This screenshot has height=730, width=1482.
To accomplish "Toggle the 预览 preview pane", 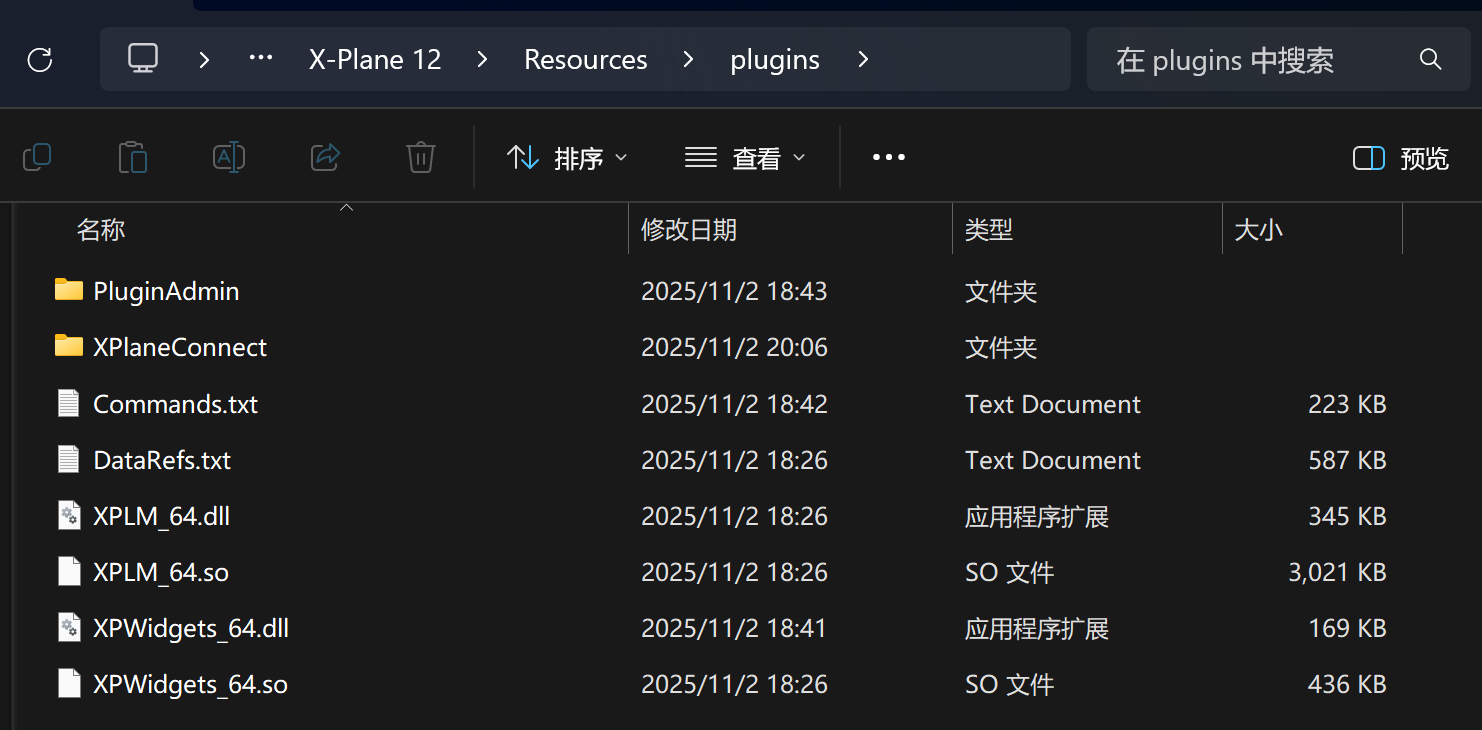I will 1399,158.
